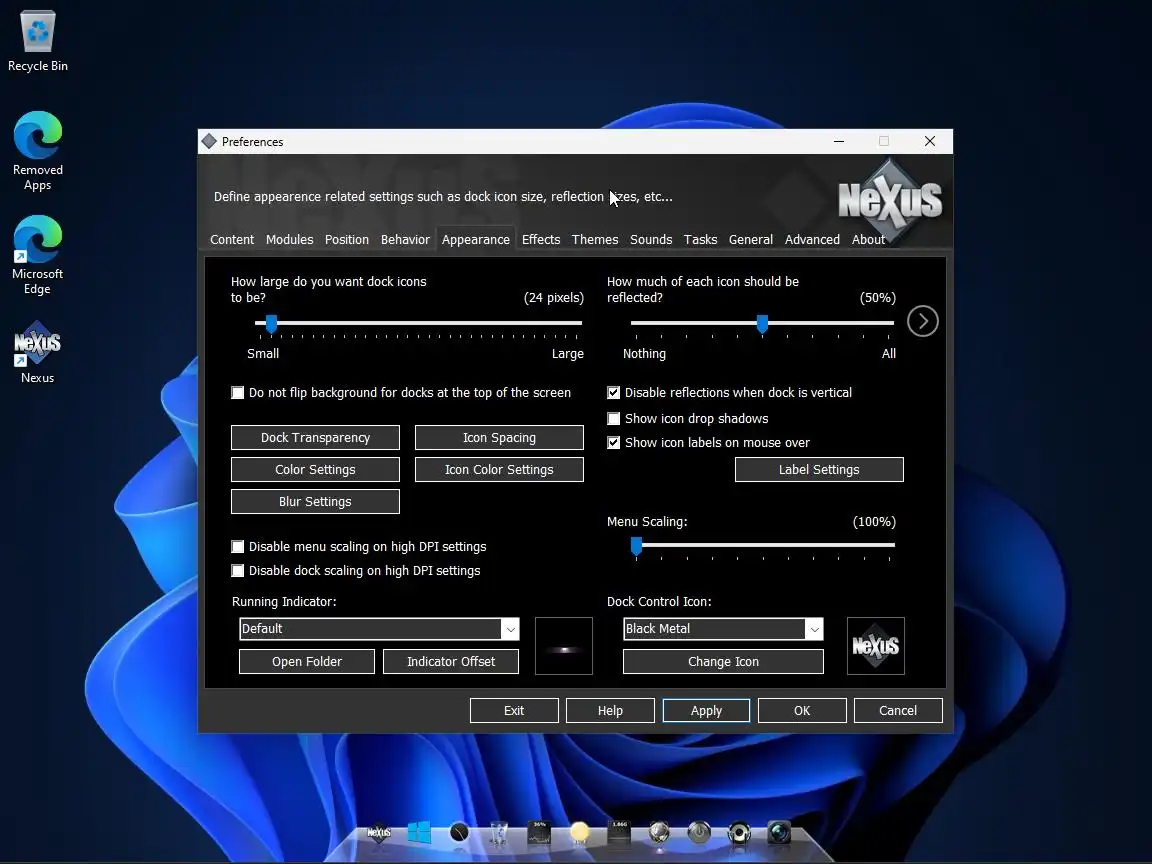Enable Show icon drop shadows
This screenshot has width=1152, height=864.
(613, 418)
